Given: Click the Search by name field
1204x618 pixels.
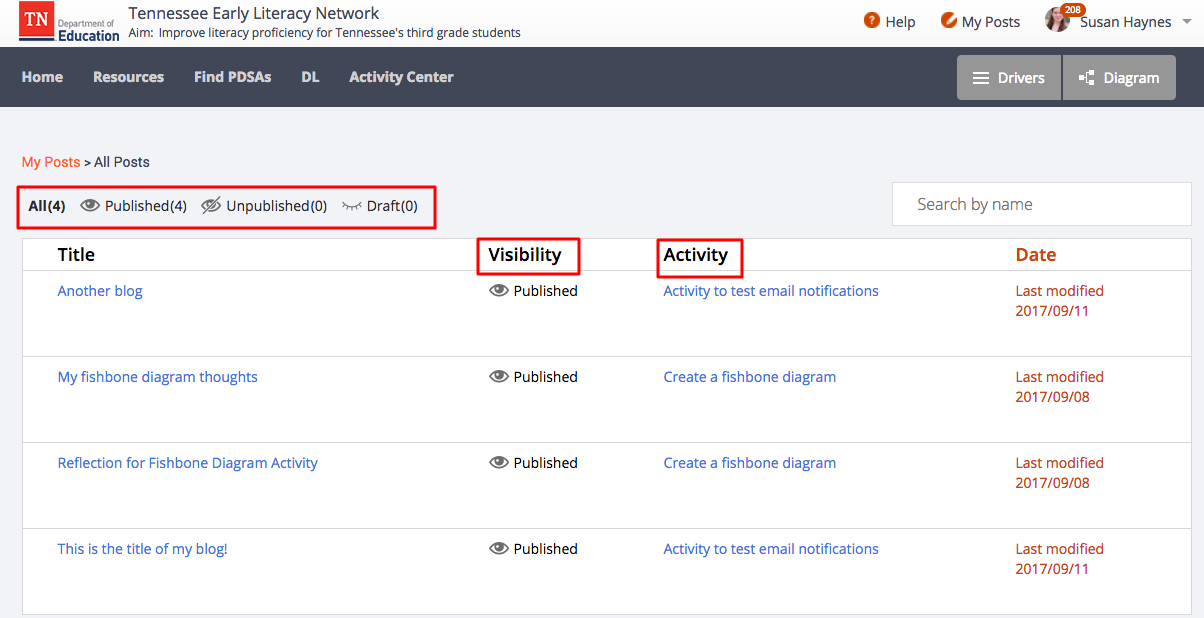Looking at the screenshot, I should pos(1041,204).
